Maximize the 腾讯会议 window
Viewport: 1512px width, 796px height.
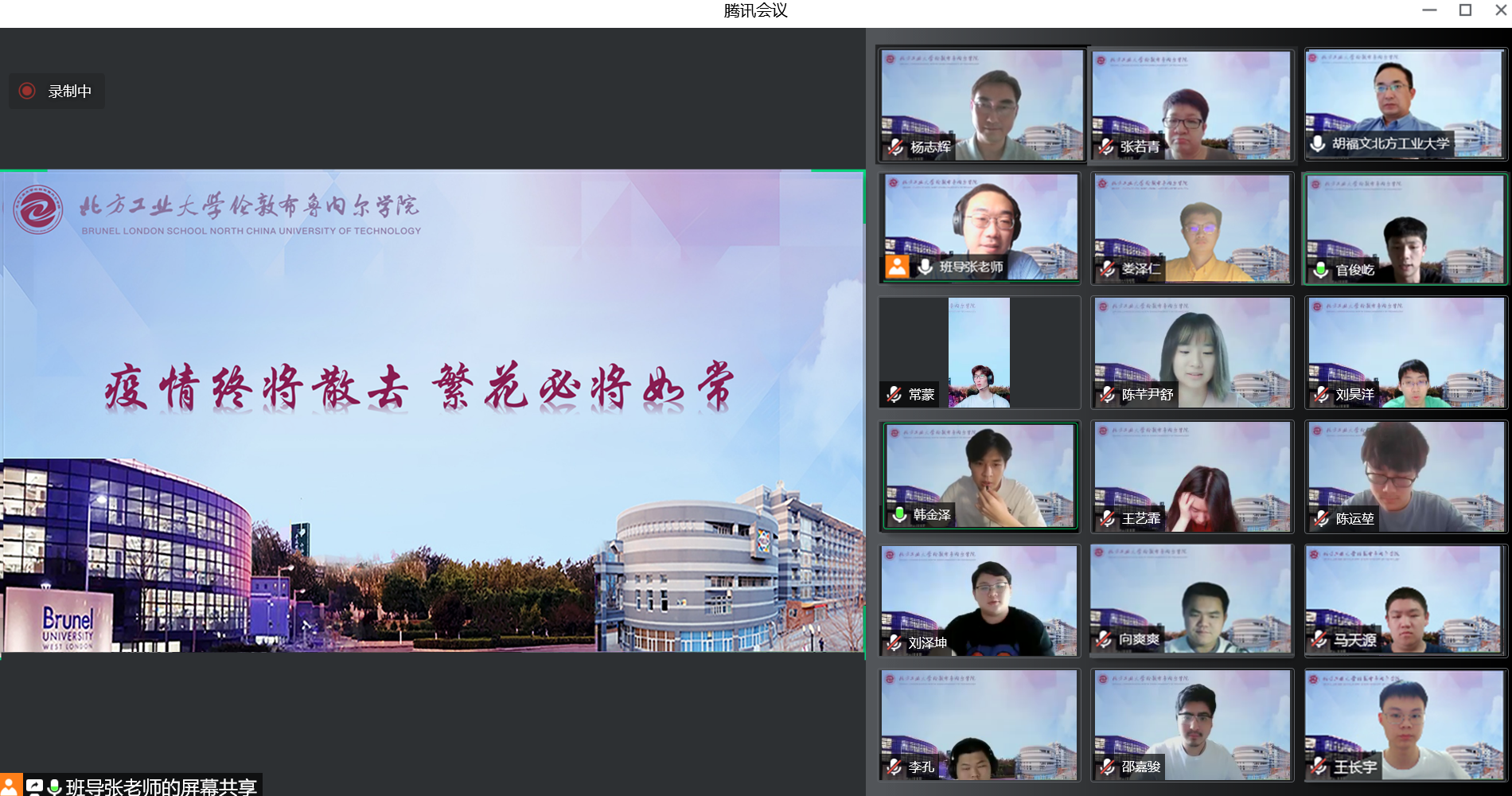pos(1465,10)
